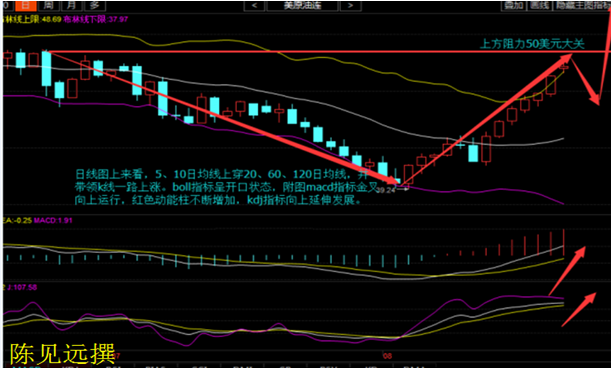Select the 日 (daily) period tab
Screen dimensions: 611x368
coord(26,5)
